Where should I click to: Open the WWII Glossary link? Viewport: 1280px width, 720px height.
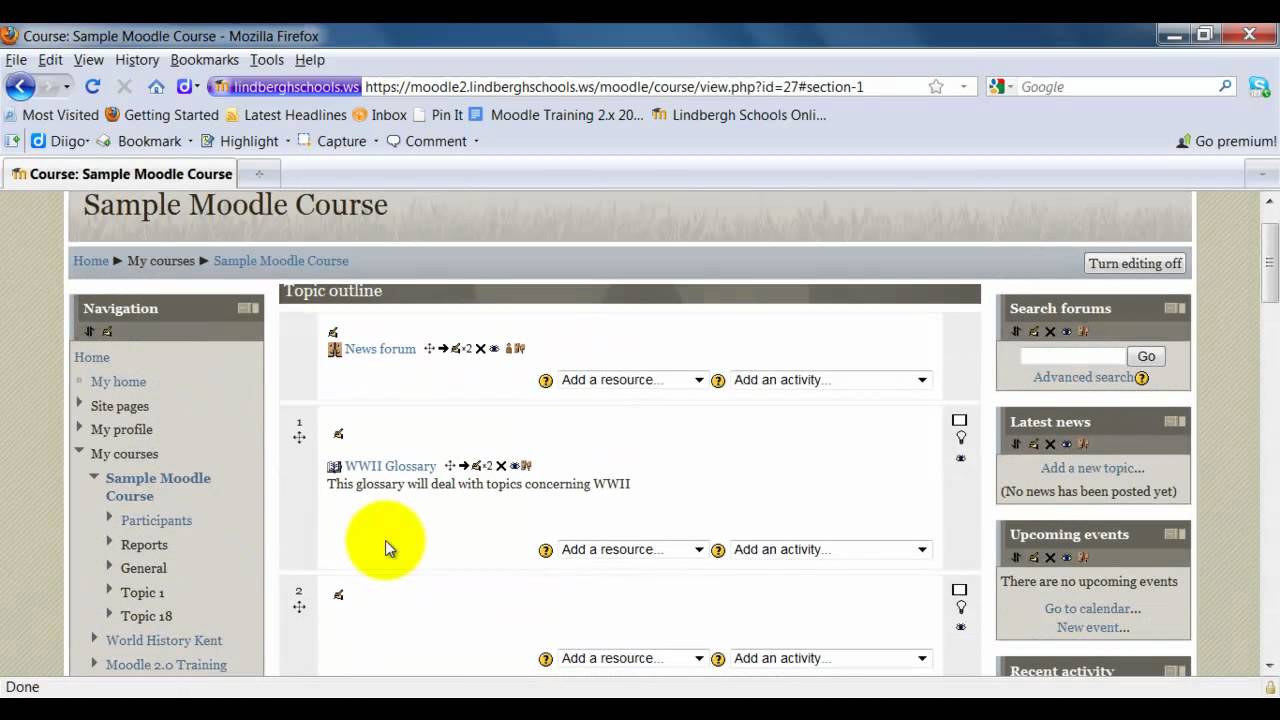[390, 466]
